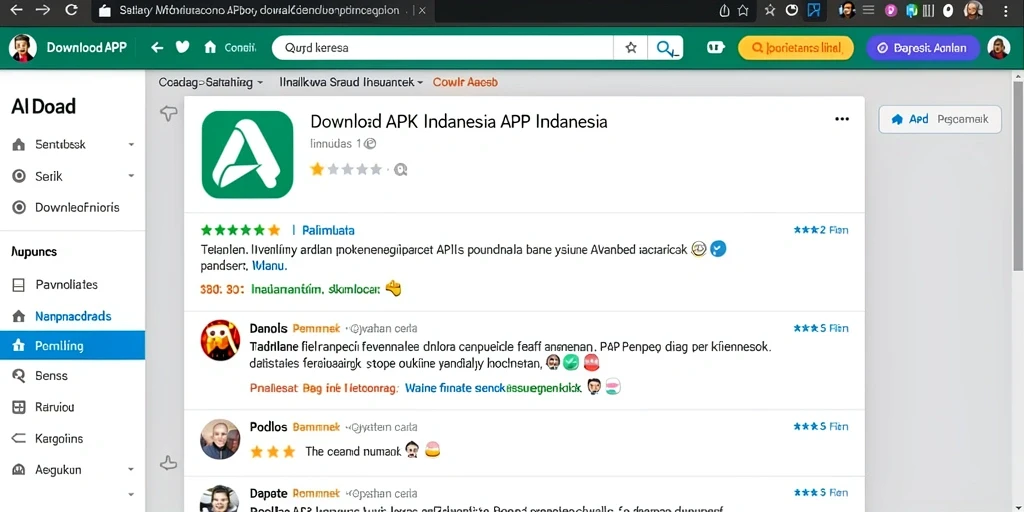Expand the Coadag Satahiing dropdown

click(211, 82)
